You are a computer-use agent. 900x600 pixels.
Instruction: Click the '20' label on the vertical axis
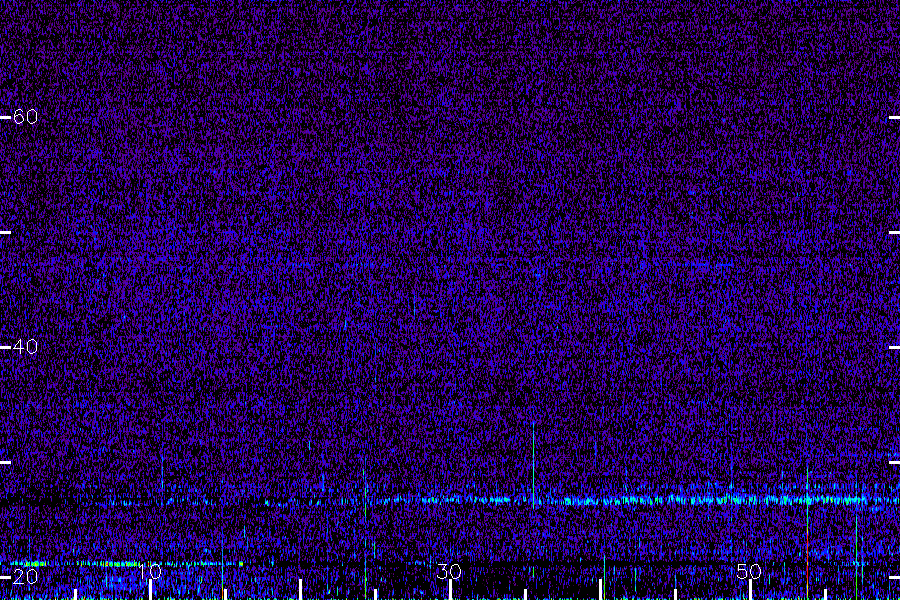coord(25,577)
